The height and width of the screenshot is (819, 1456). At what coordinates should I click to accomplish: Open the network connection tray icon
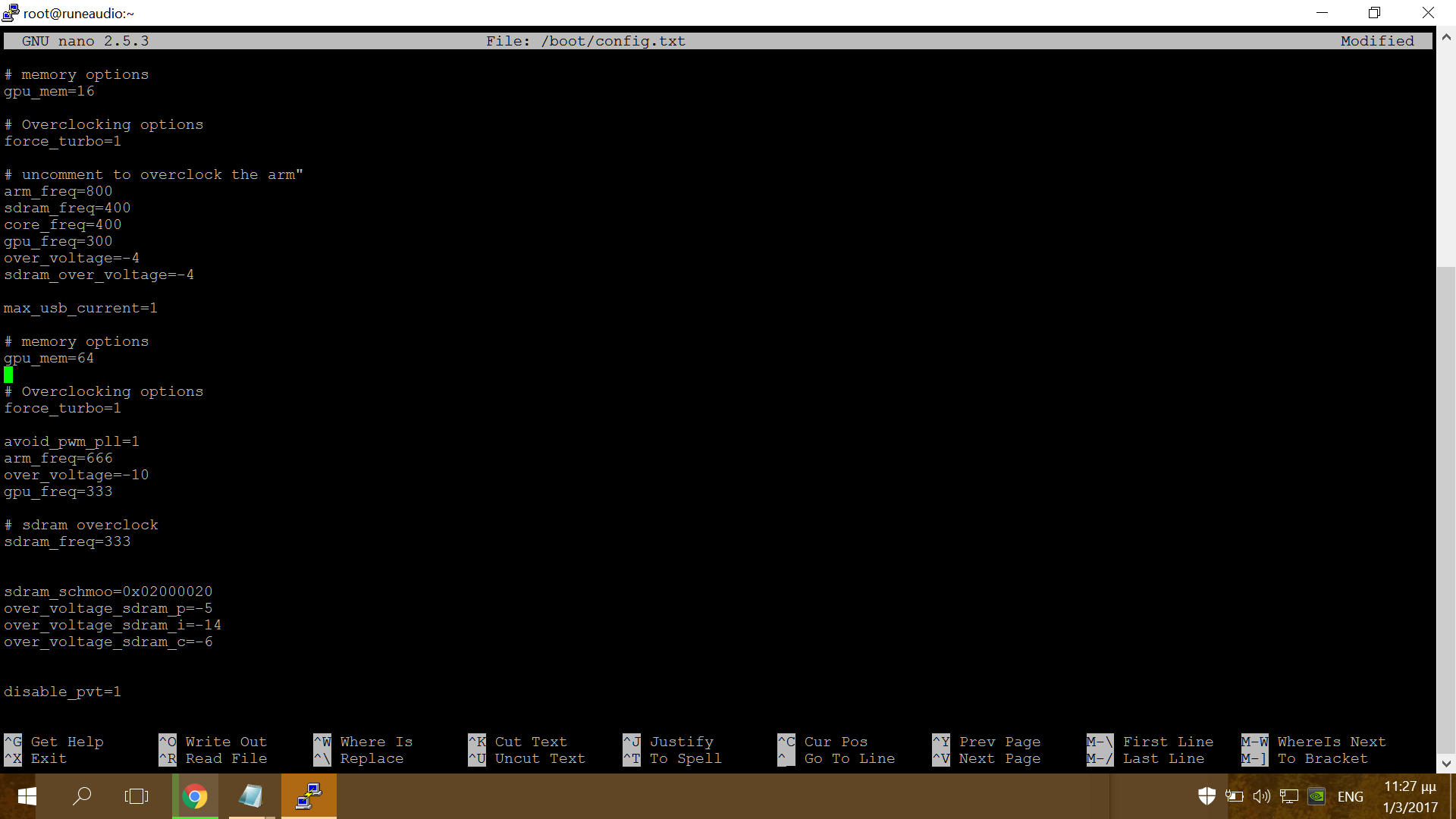pyautogui.click(x=1288, y=796)
